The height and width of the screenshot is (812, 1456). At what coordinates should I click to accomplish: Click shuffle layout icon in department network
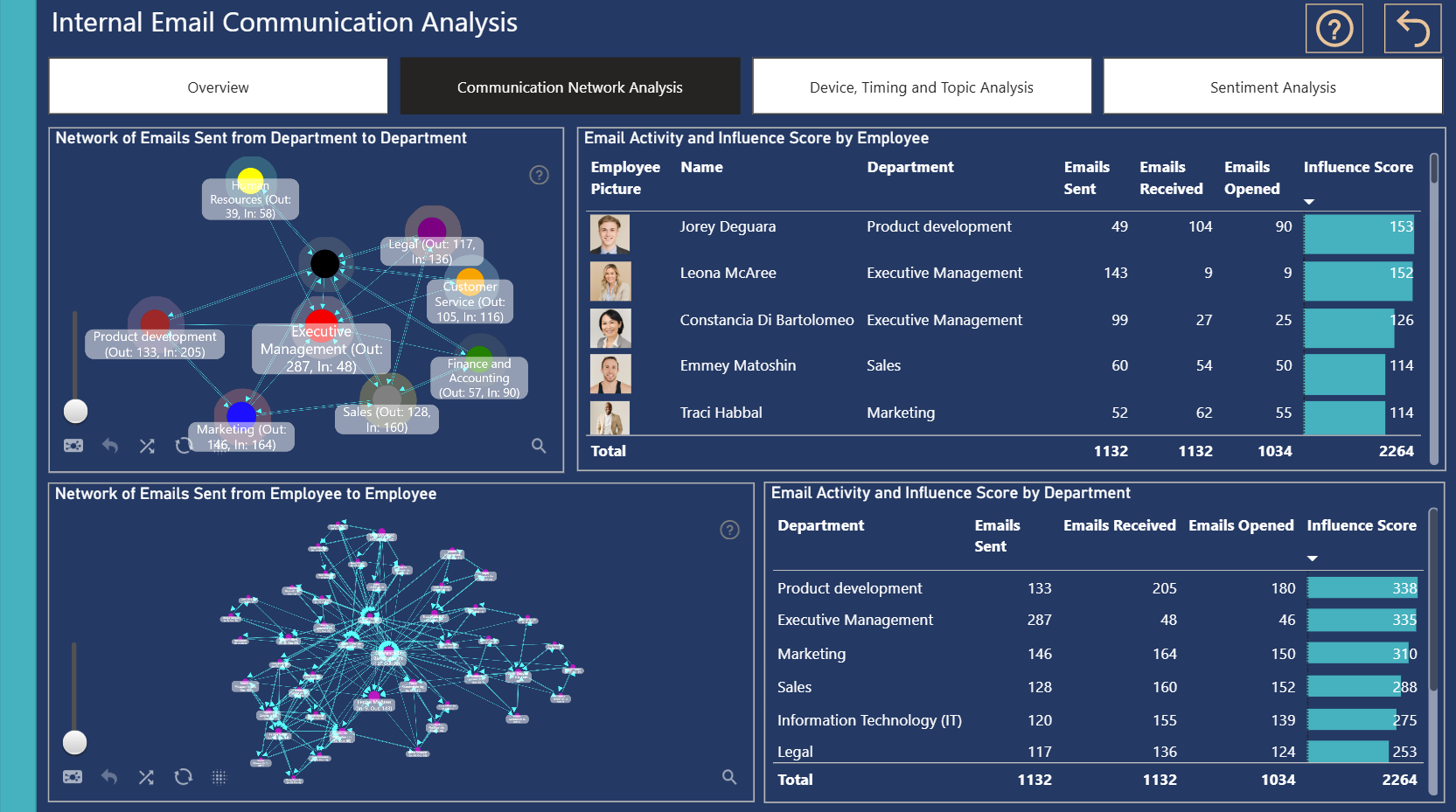point(147,446)
